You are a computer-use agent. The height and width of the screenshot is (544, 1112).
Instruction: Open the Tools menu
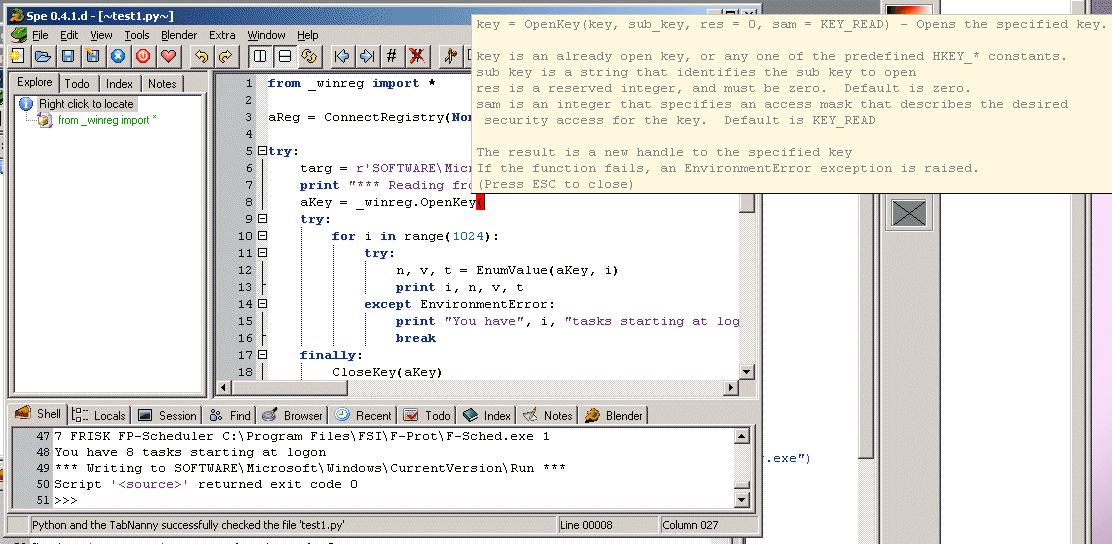pos(137,35)
